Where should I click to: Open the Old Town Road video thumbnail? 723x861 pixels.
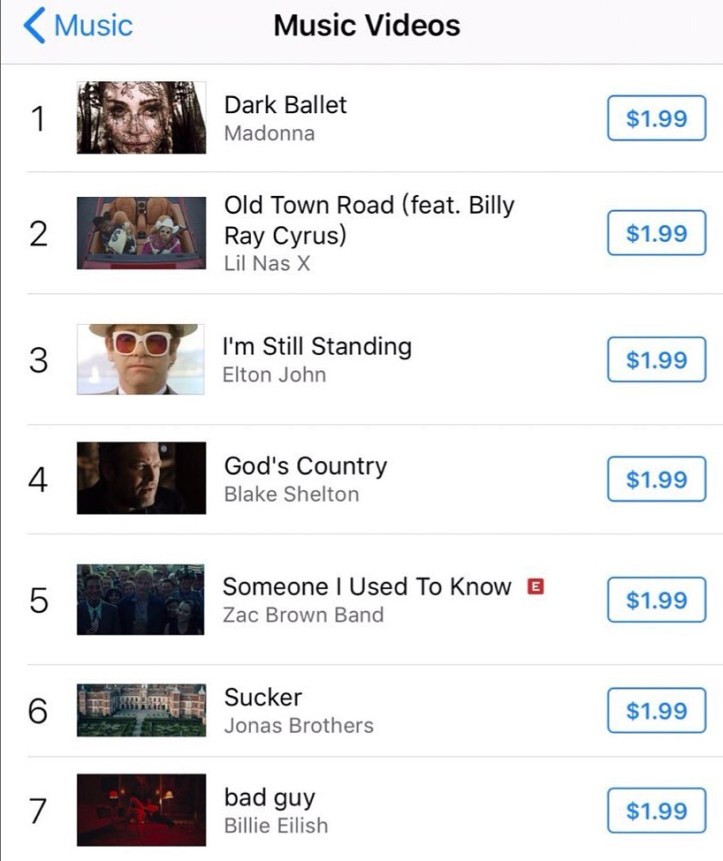141,233
